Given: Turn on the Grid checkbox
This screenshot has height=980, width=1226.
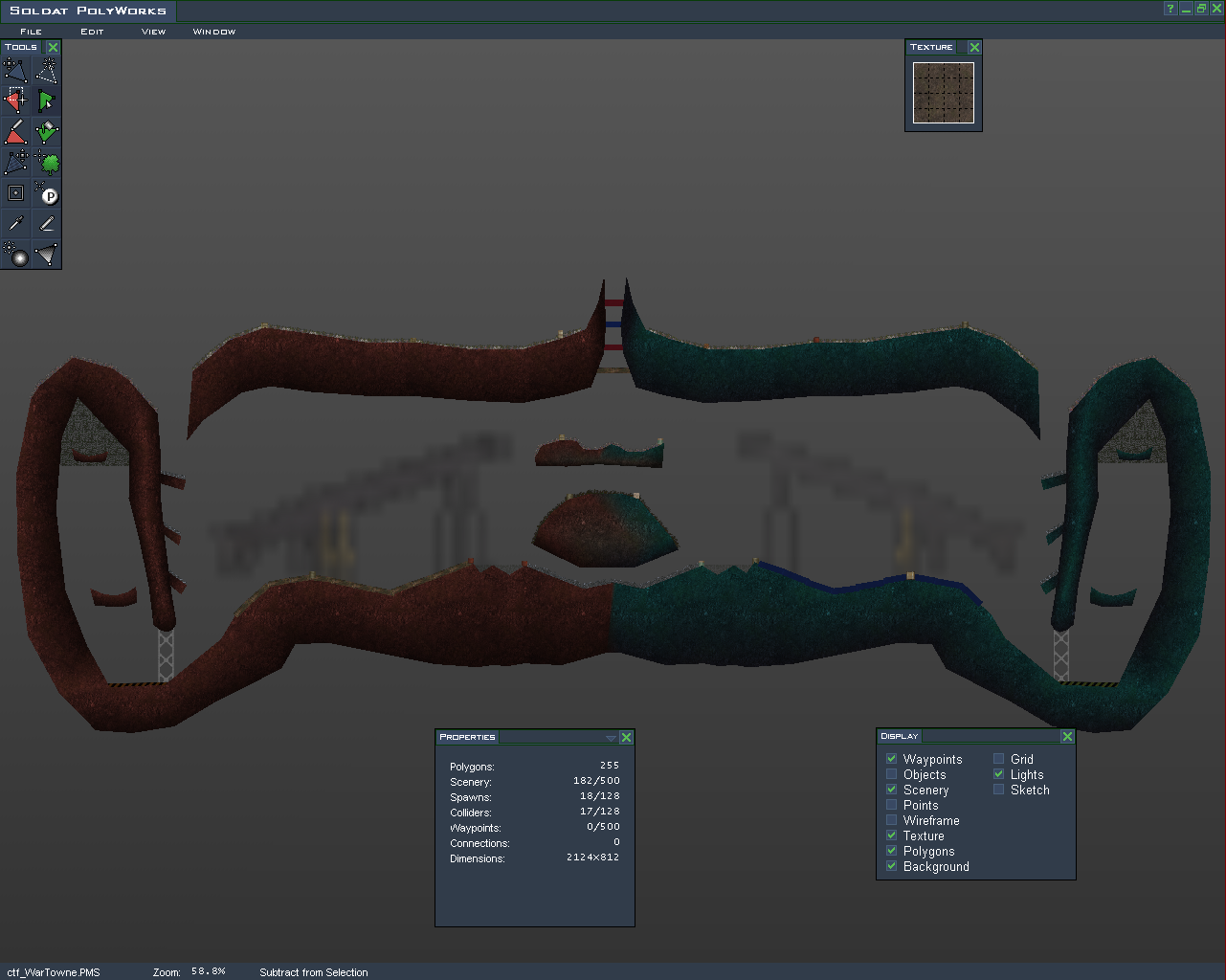Looking at the screenshot, I should point(999,759).
